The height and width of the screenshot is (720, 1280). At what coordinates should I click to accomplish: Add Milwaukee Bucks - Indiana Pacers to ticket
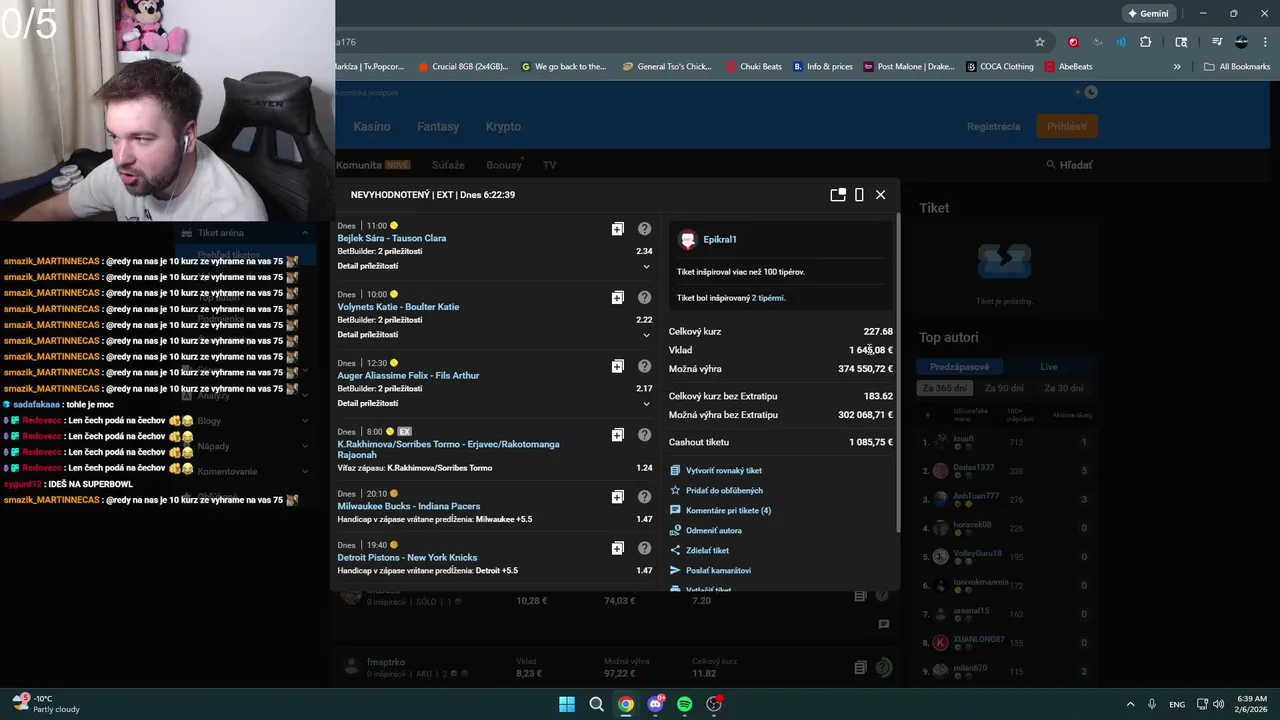point(618,497)
